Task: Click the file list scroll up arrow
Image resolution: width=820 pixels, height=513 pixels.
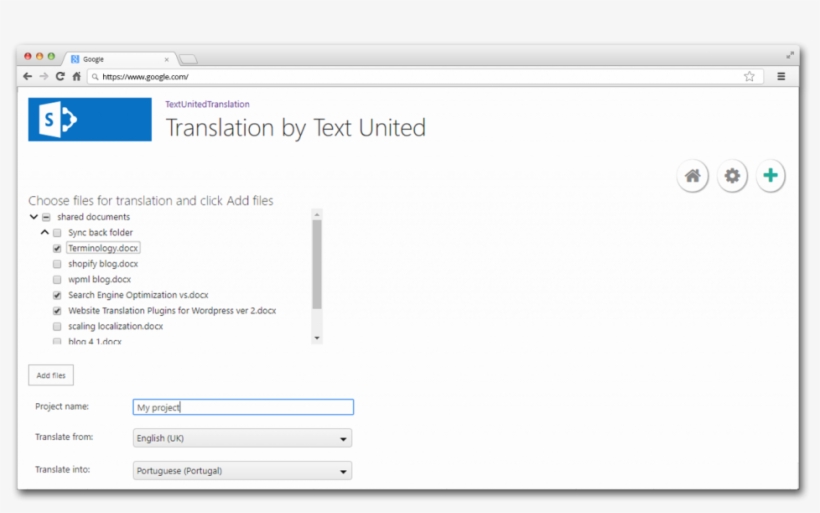Action: tap(317, 214)
